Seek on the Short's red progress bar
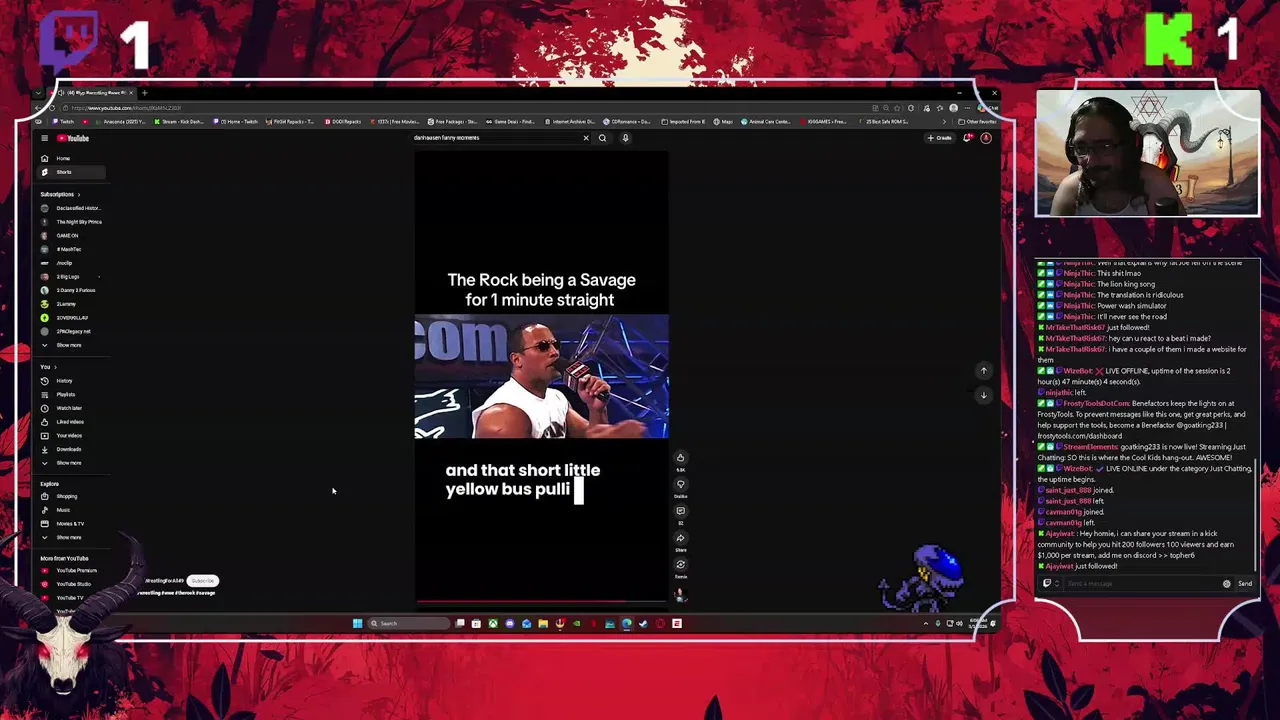The width and height of the screenshot is (1280, 720). pos(541,602)
